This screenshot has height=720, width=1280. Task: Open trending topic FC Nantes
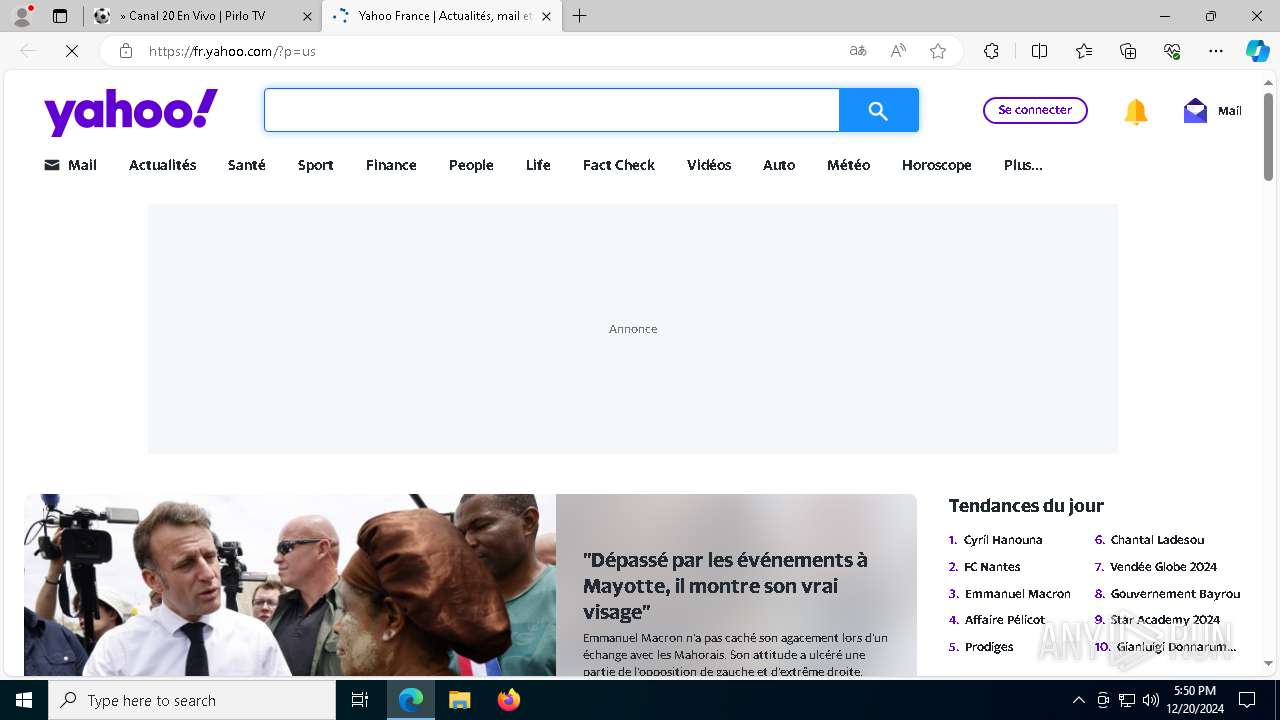(992, 567)
